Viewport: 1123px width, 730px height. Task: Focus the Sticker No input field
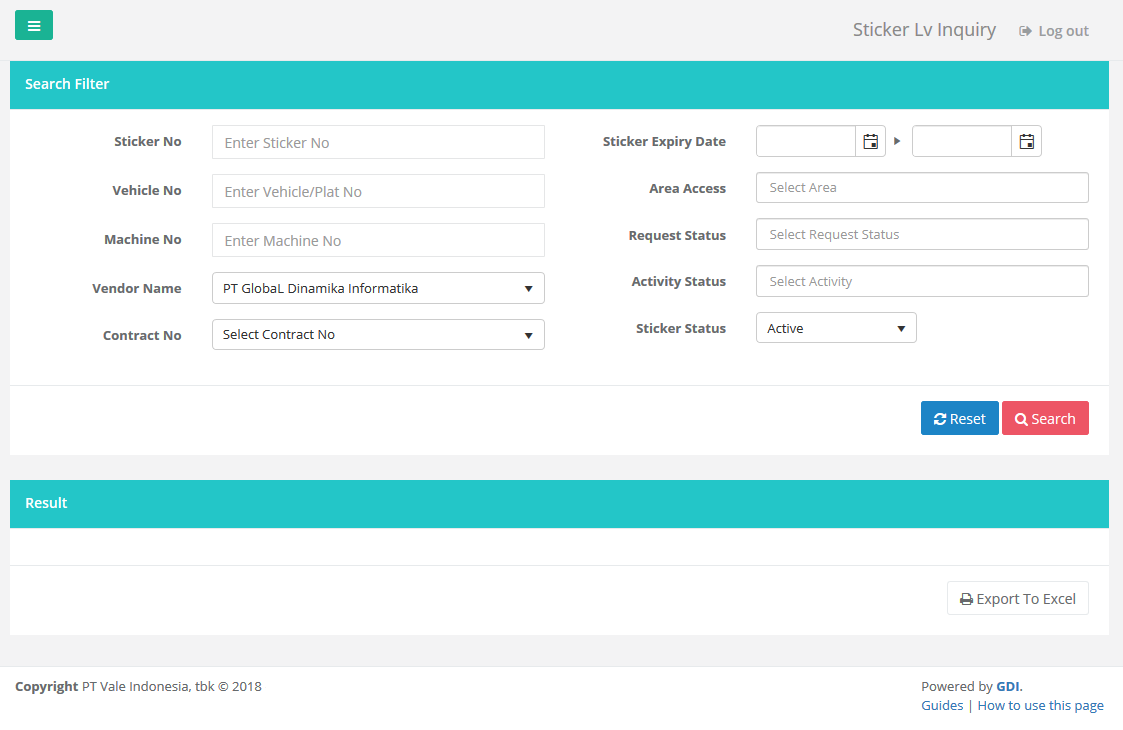(x=378, y=142)
